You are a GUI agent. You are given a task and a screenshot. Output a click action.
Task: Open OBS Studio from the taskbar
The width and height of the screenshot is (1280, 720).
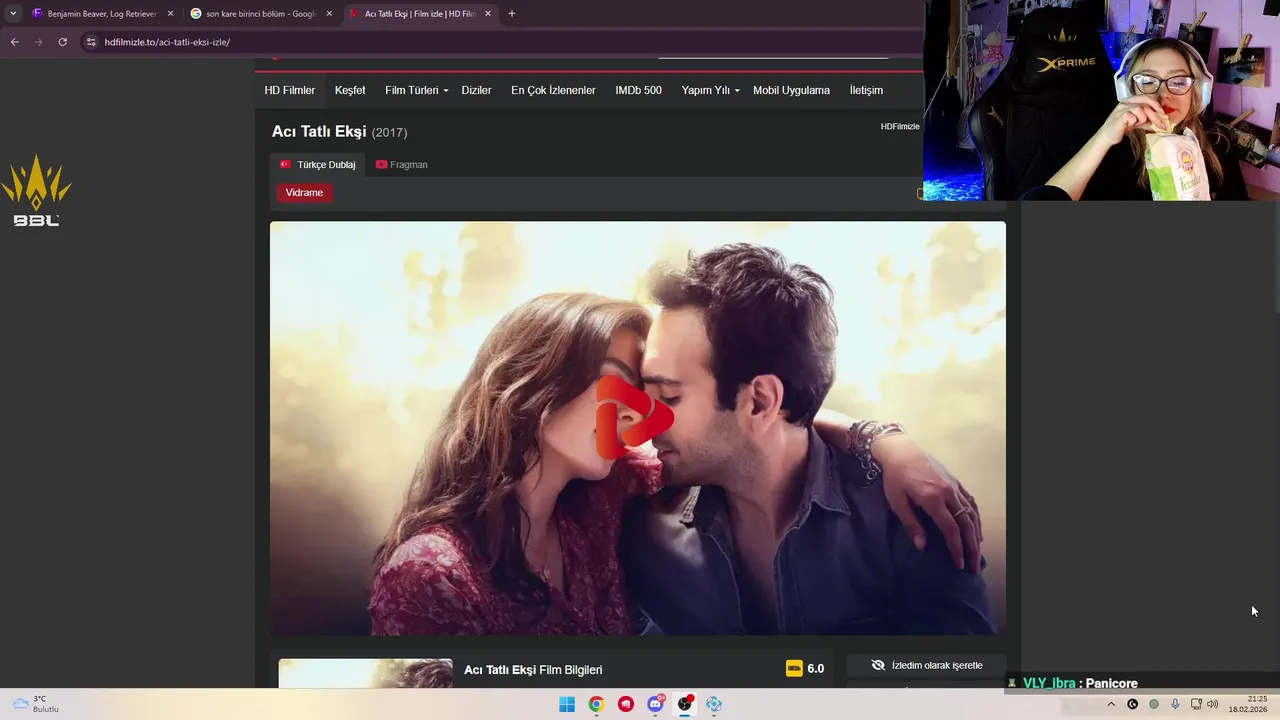(x=685, y=704)
